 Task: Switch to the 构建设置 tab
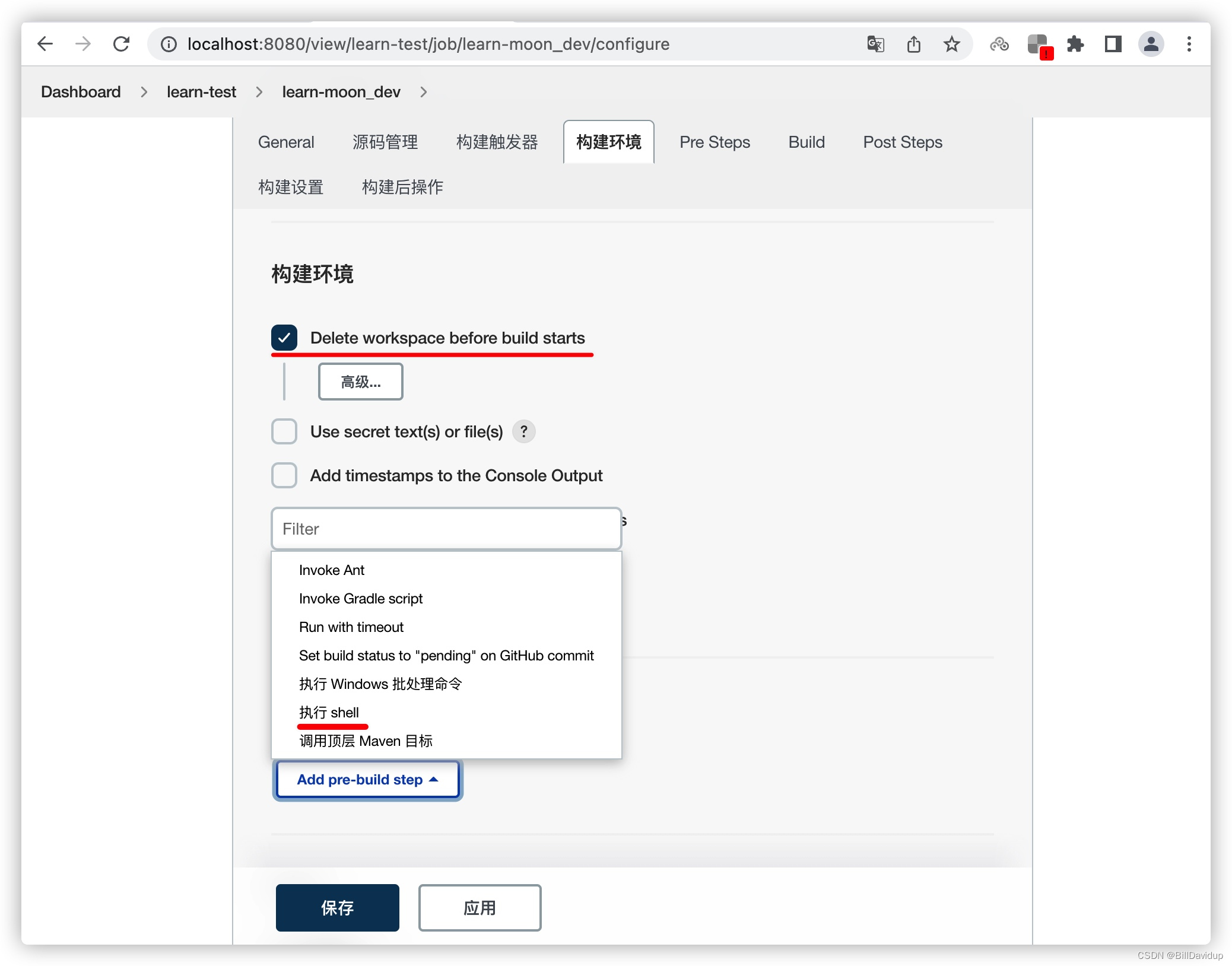(x=291, y=188)
